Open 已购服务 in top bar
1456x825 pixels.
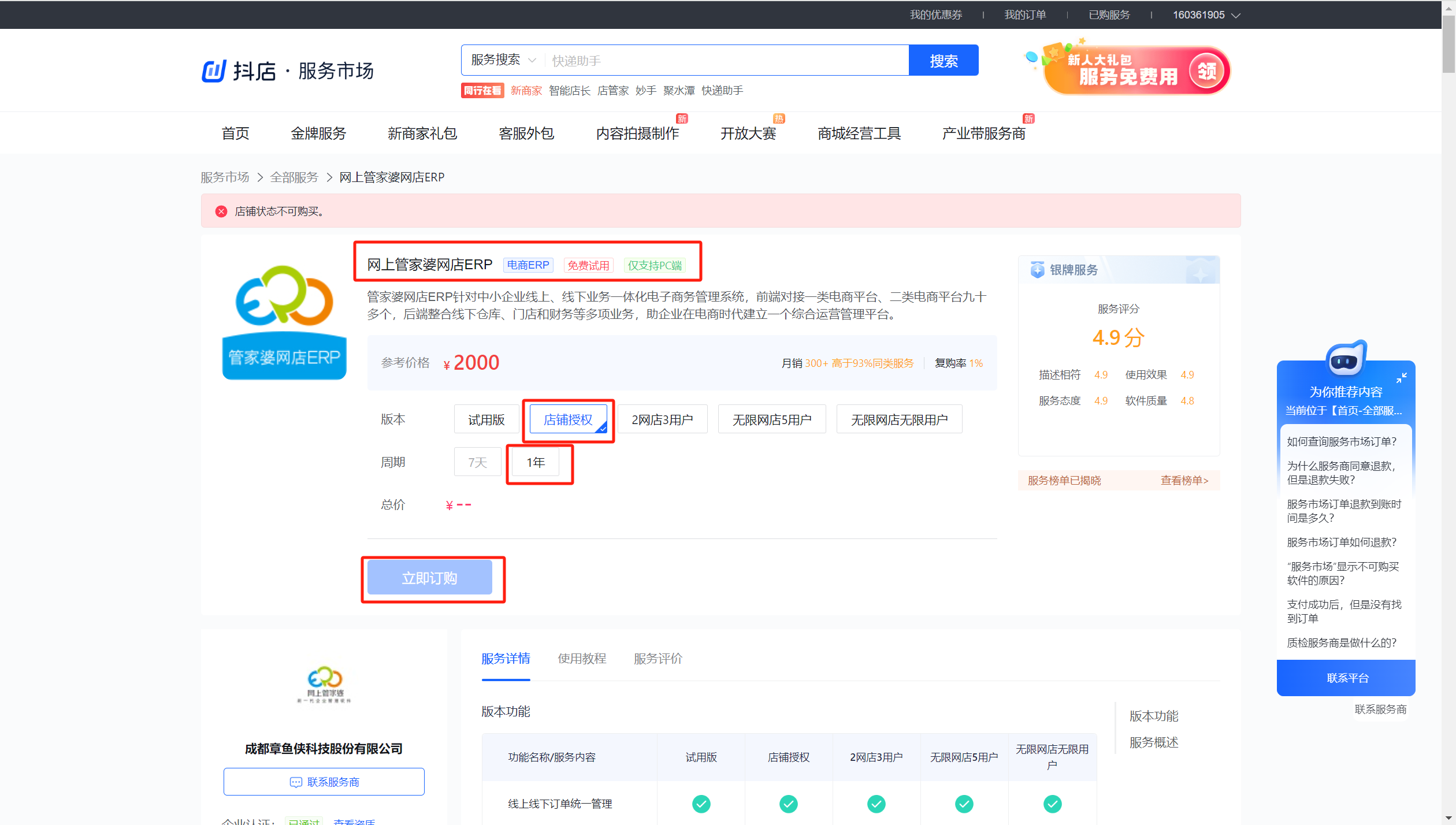pos(1109,15)
